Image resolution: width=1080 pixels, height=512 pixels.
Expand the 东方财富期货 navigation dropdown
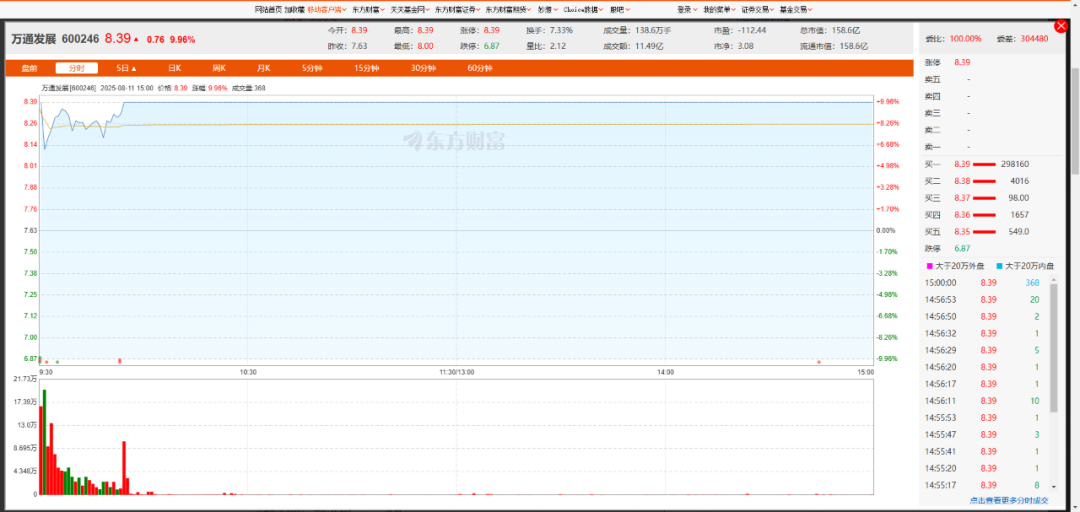click(x=508, y=10)
